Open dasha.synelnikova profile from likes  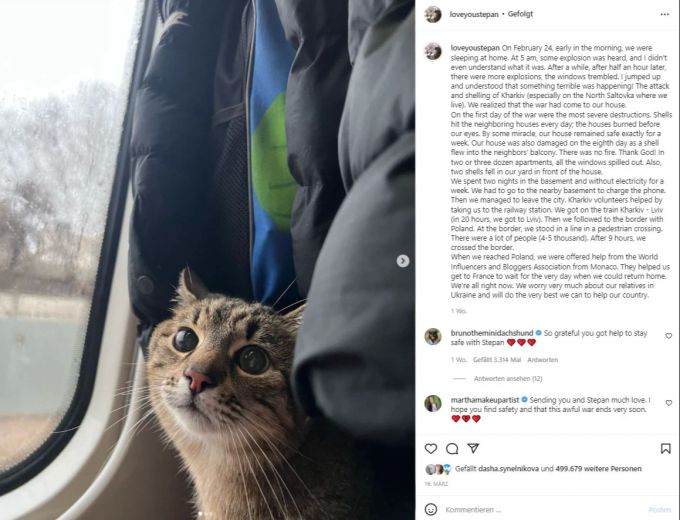tap(509, 468)
